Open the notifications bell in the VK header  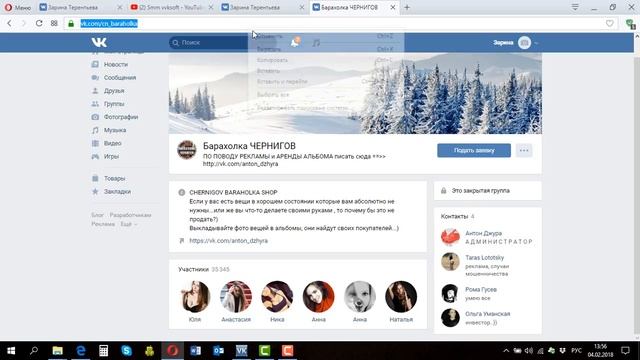(x=295, y=42)
